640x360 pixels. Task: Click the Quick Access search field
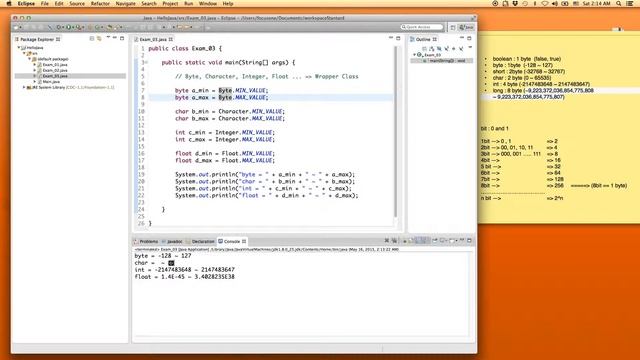(x=422, y=27)
